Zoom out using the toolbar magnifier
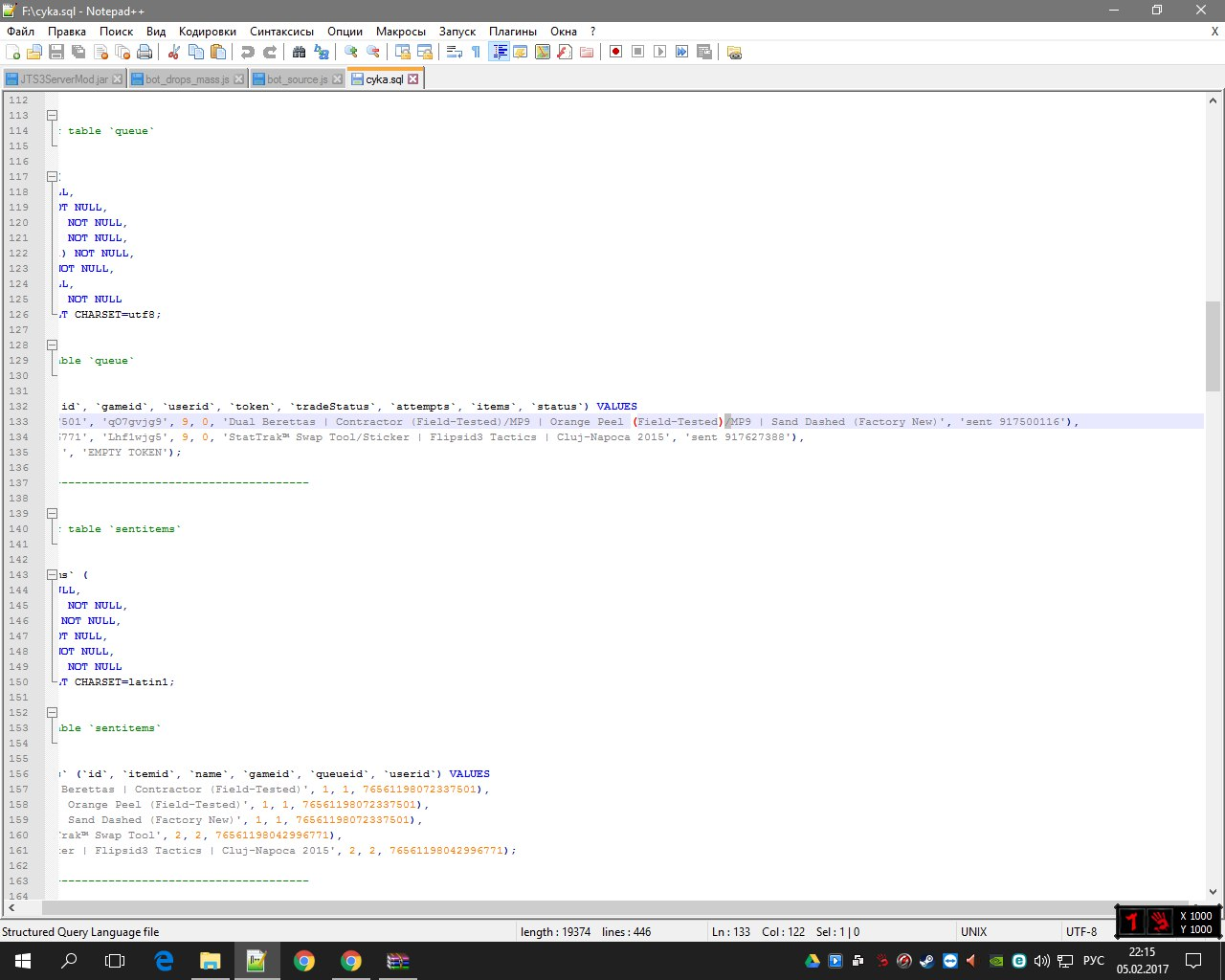This screenshot has height=980, width=1225. (x=373, y=52)
